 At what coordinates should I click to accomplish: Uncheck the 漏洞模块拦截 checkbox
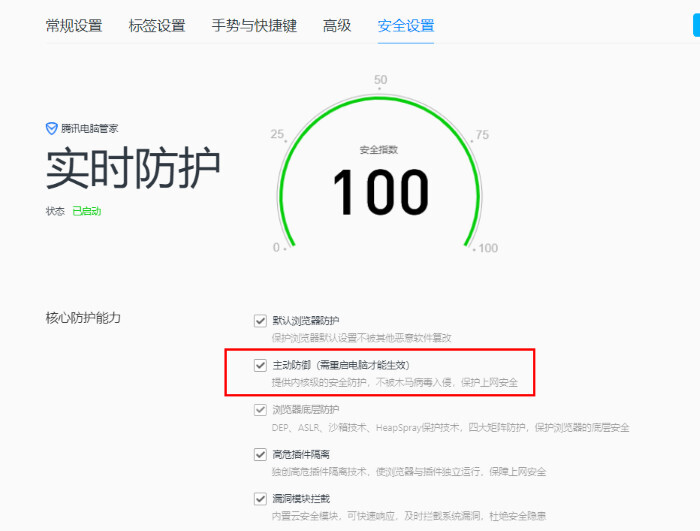click(261, 498)
